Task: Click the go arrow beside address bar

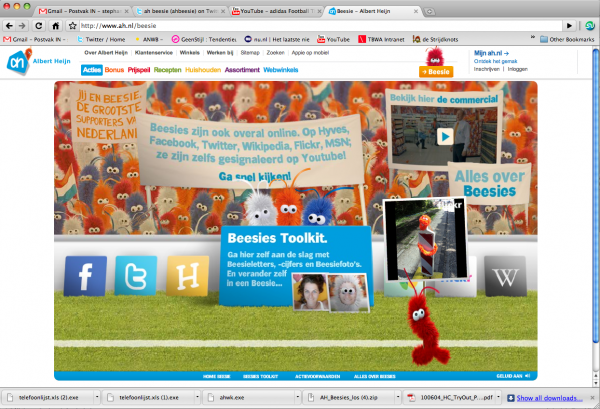Action: tap(569, 26)
